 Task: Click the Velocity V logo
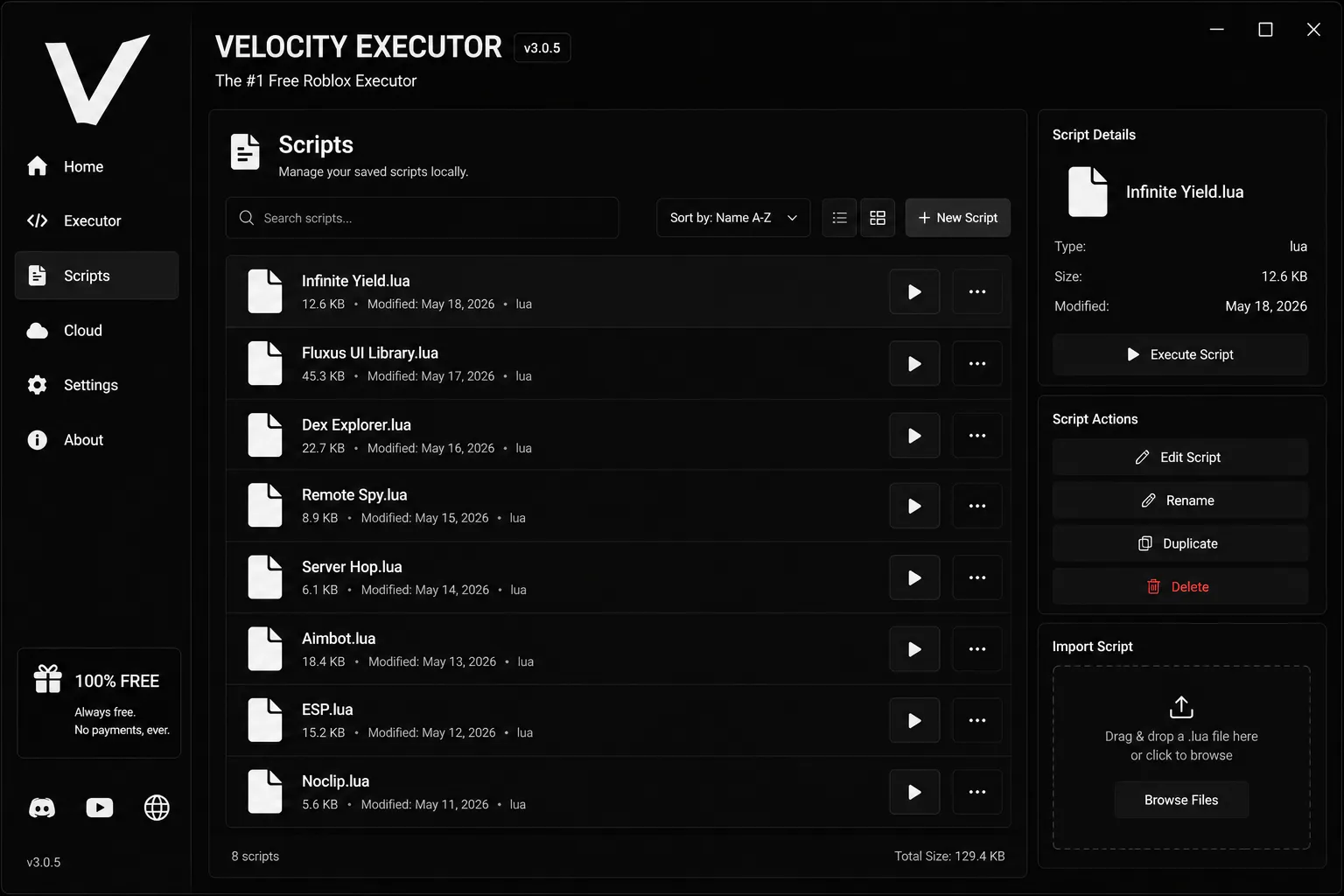pos(97,80)
